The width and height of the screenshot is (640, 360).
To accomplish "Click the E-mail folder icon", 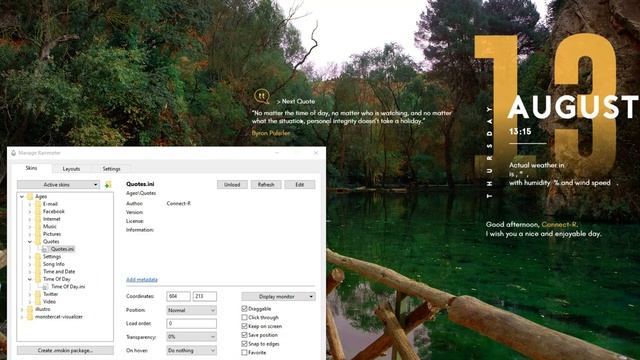I will pyautogui.click(x=38, y=204).
